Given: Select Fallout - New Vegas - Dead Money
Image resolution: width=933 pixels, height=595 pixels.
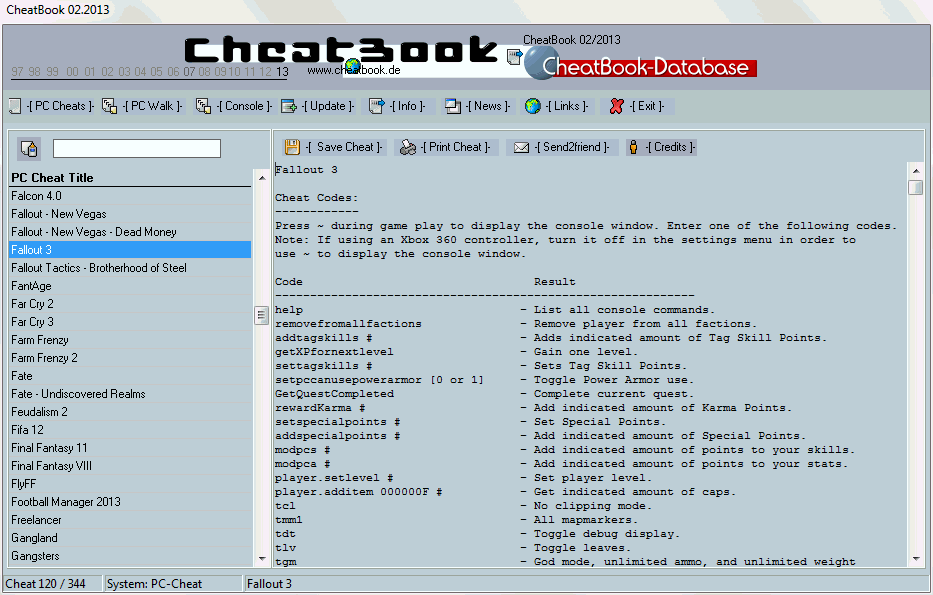Looking at the screenshot, I should click(x=131, y=232).
